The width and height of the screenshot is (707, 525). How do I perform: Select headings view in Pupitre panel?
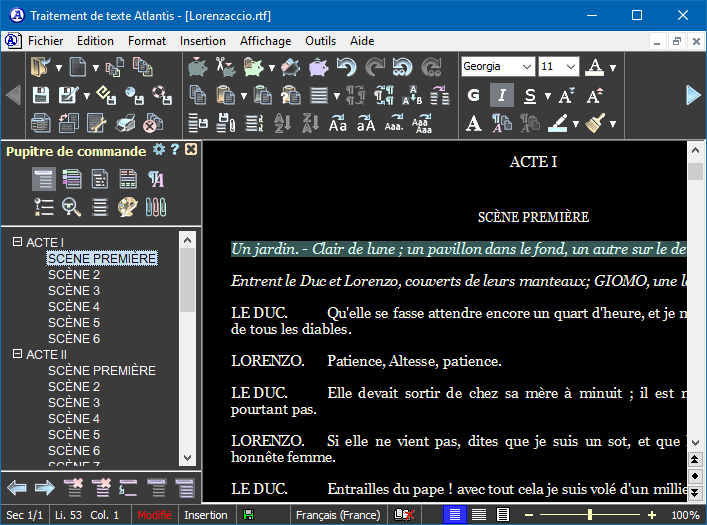pyautogui.click(x=44, y=179)
